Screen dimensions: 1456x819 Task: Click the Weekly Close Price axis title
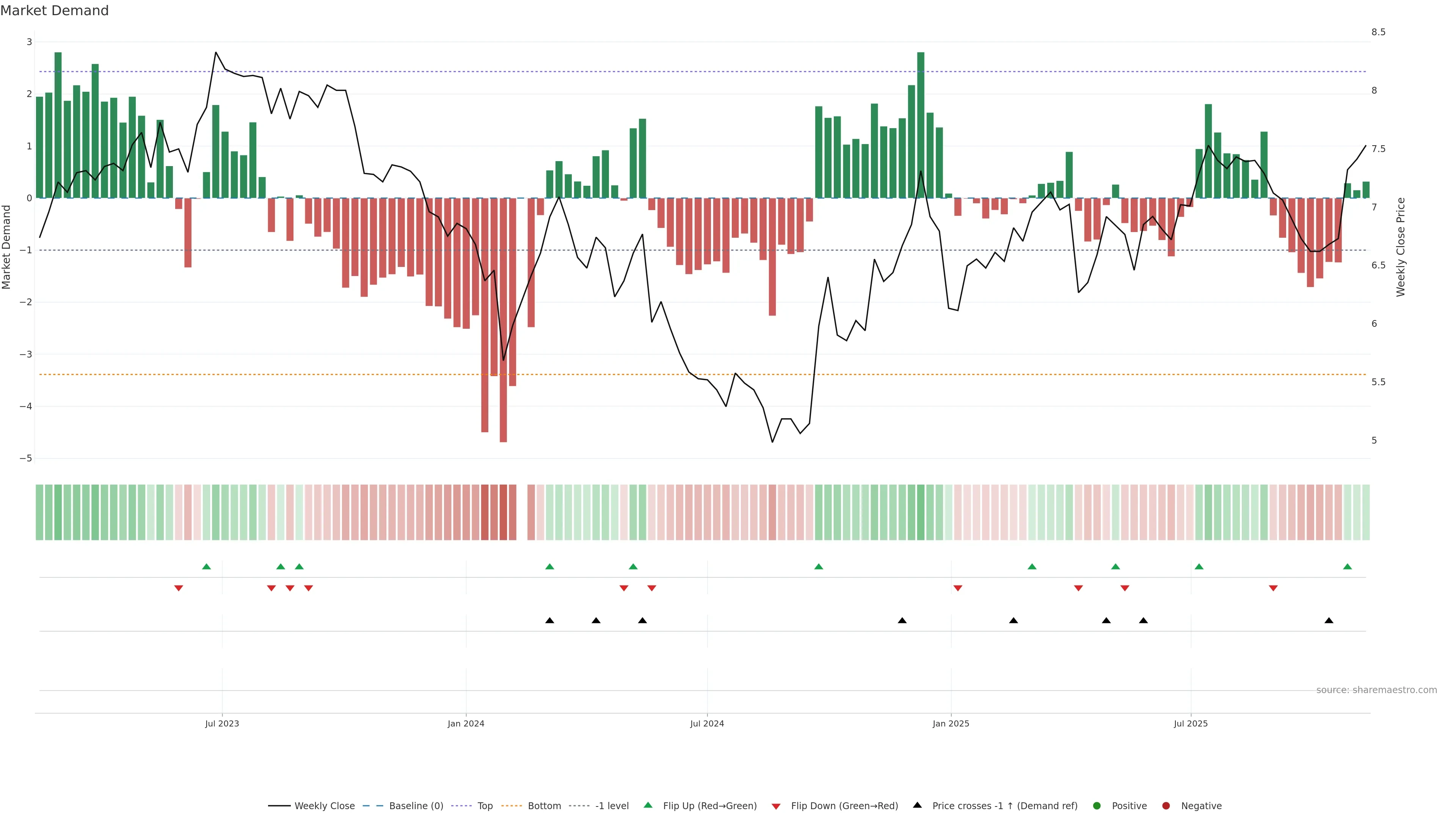(x=1401, y=247)
